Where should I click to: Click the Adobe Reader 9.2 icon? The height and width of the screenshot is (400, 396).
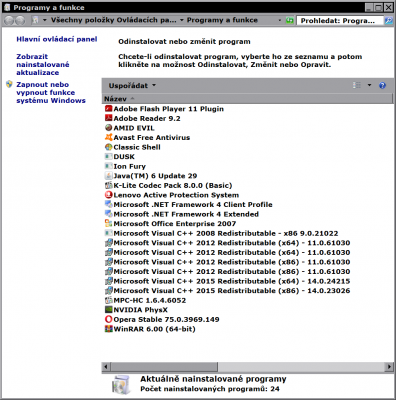point(108,118)
